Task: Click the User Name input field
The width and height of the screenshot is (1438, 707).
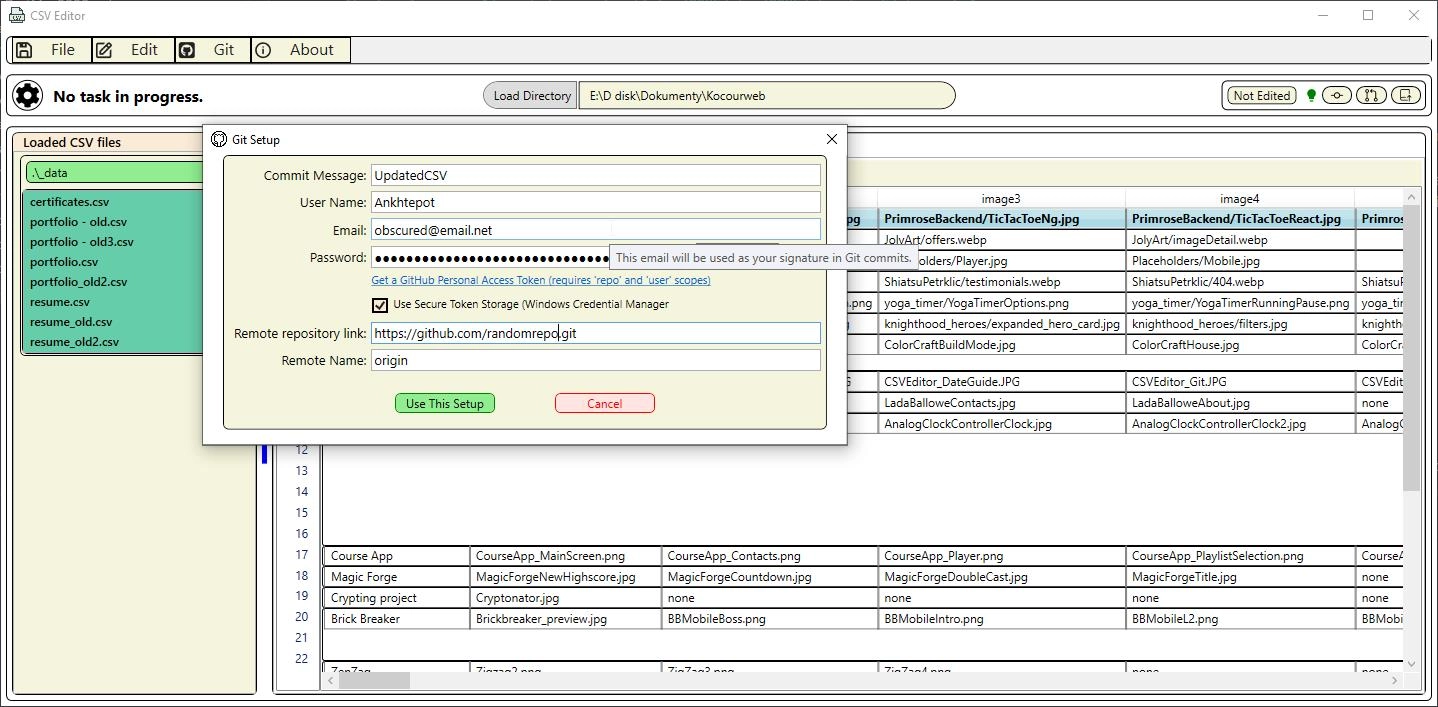Action: pyautogui.click(x=596, y=202)
